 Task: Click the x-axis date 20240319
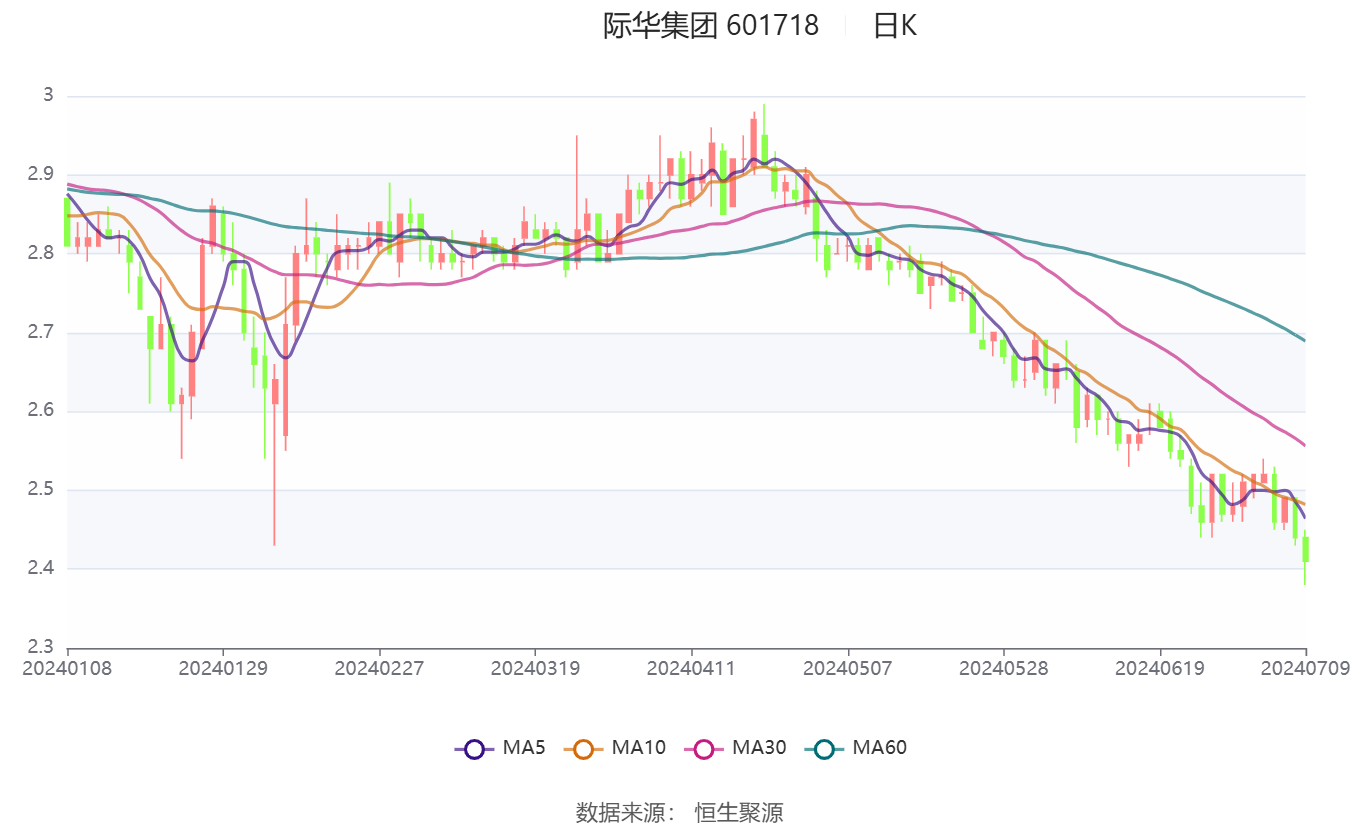[535, 668]
